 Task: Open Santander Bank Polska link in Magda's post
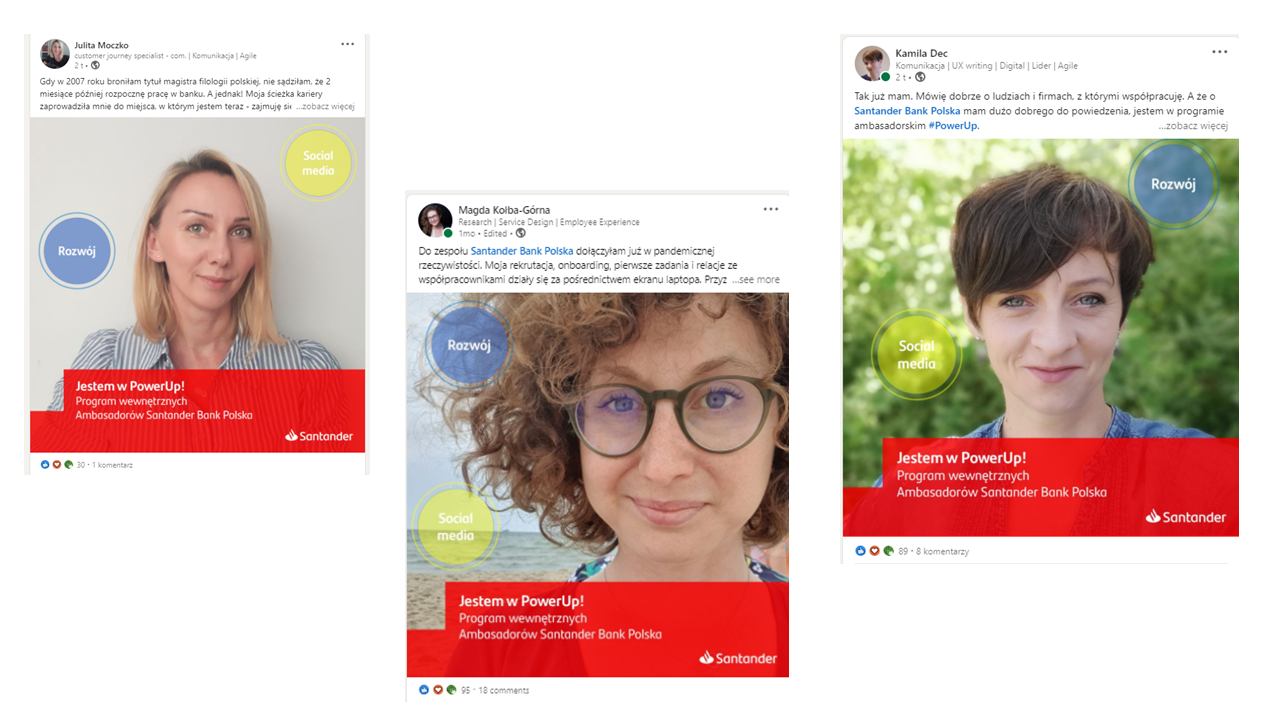[x=522, y=250]
